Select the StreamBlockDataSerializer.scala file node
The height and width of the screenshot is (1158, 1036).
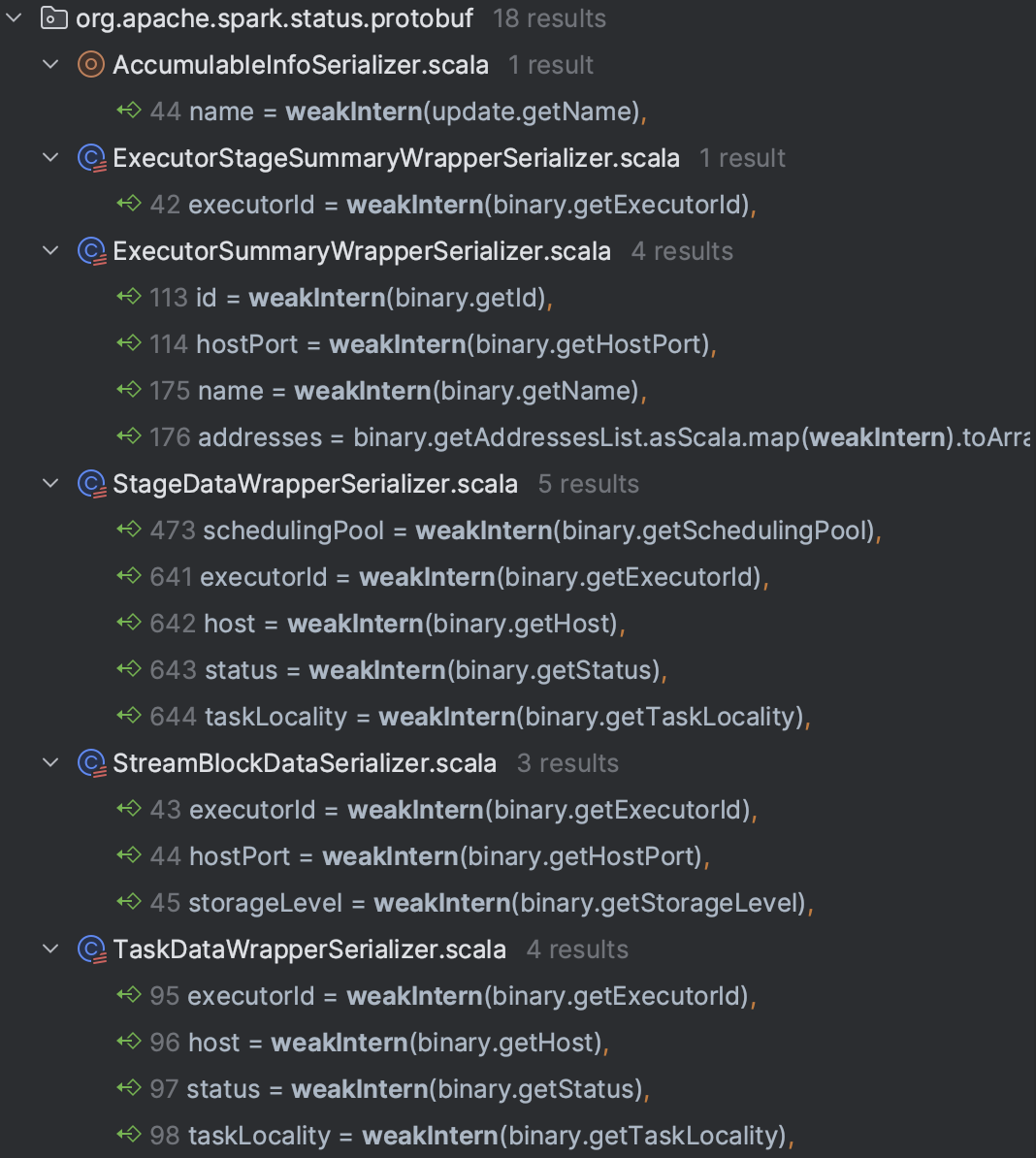coord(305,763)
